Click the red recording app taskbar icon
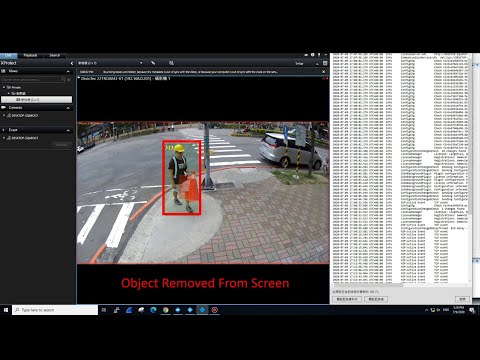The image size is (480, 360). tap(215, 310)
